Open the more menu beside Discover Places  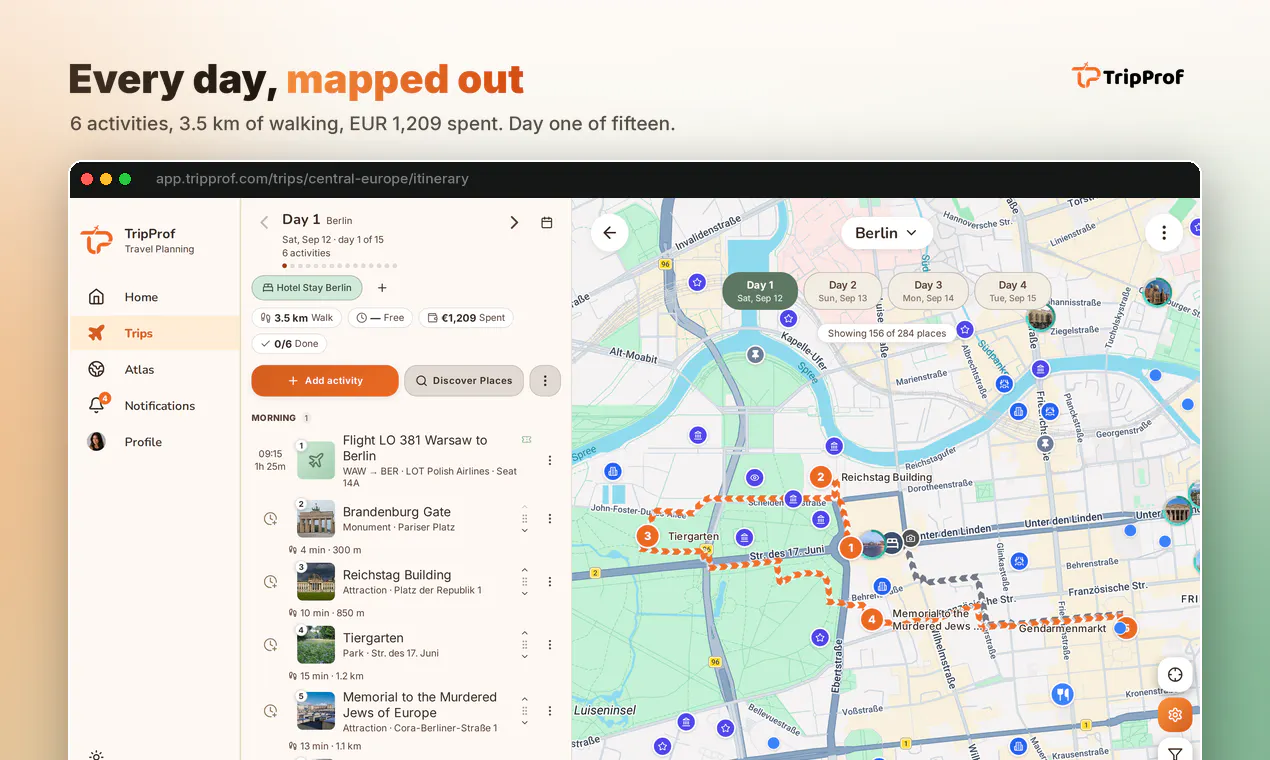(x=545, y=381)
